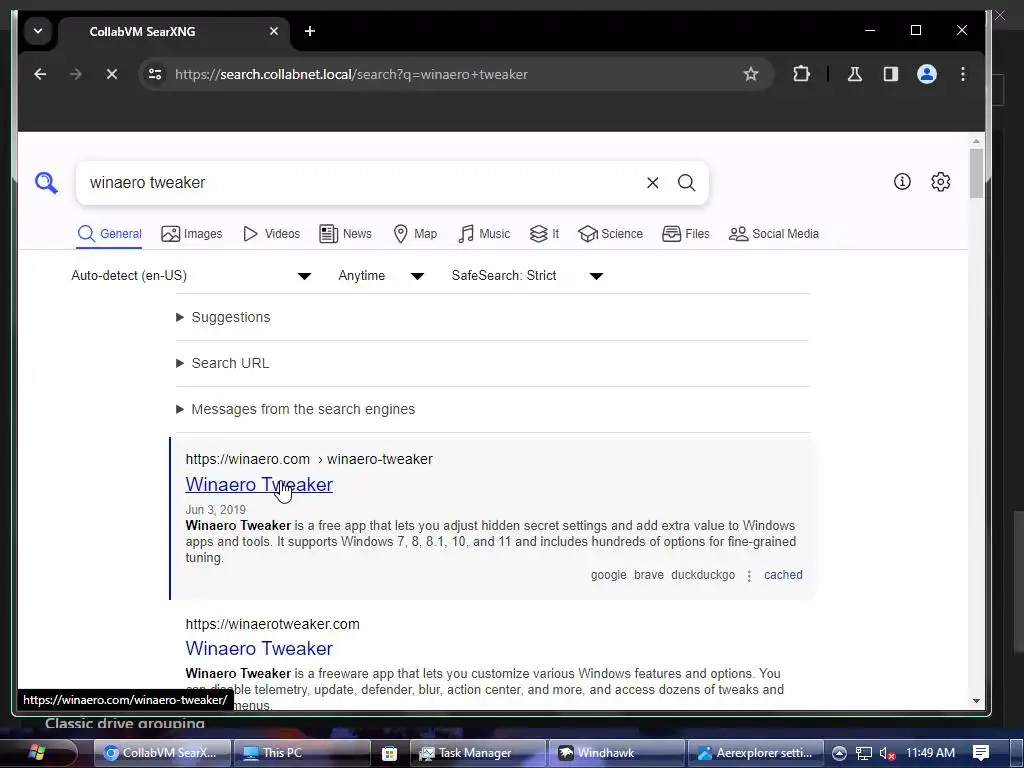Open the first result's three-dot options
1024x768 pixels.
pos(749,575)
